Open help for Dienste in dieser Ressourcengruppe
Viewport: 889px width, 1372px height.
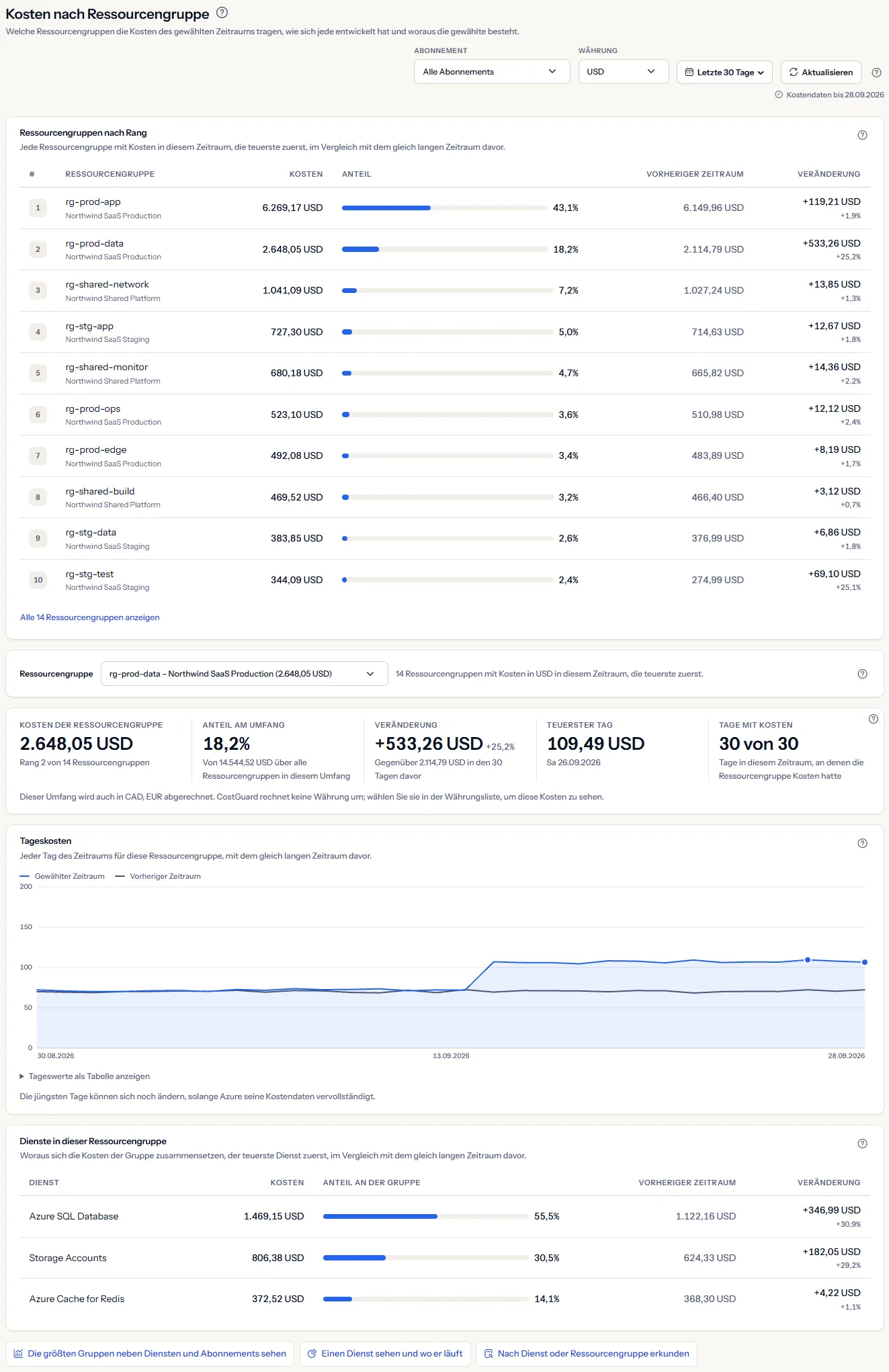pos(862,1144)
